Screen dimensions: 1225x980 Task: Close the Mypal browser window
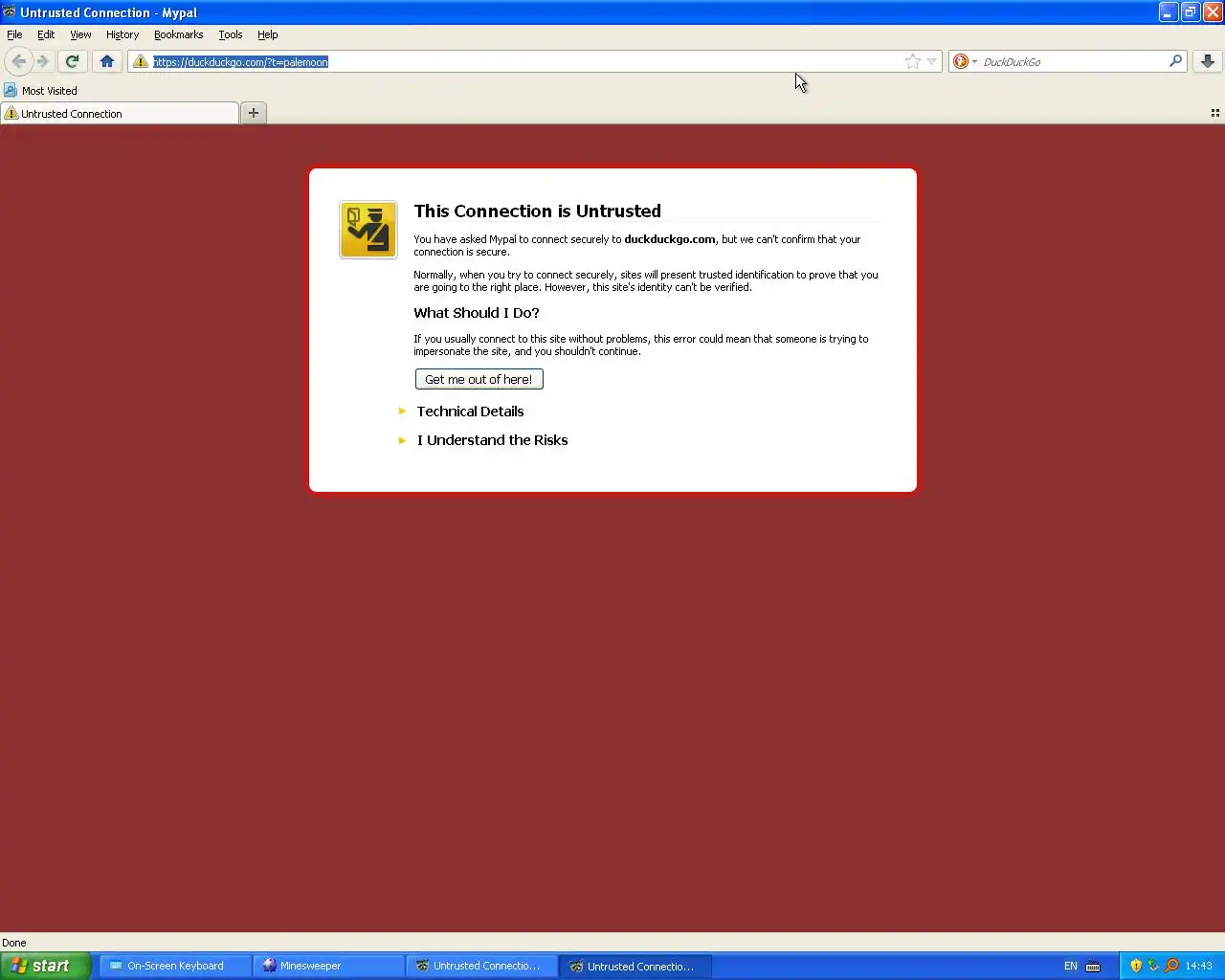(x=1213, y=12)
